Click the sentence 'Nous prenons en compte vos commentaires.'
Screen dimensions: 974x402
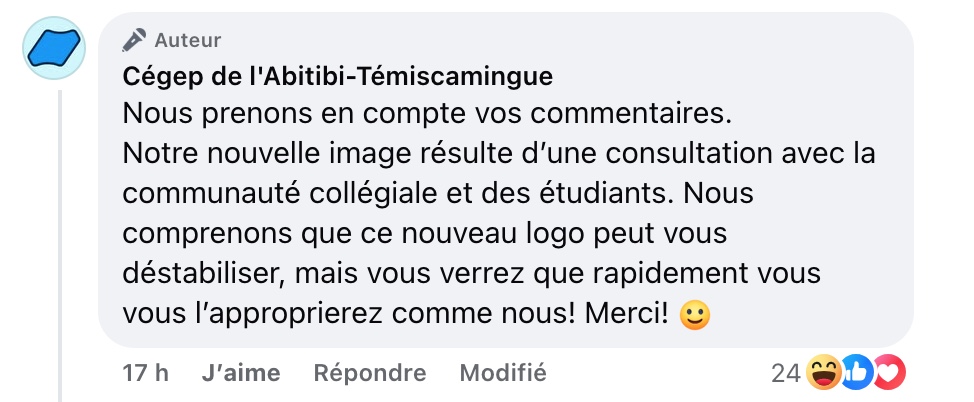point(427,115)
